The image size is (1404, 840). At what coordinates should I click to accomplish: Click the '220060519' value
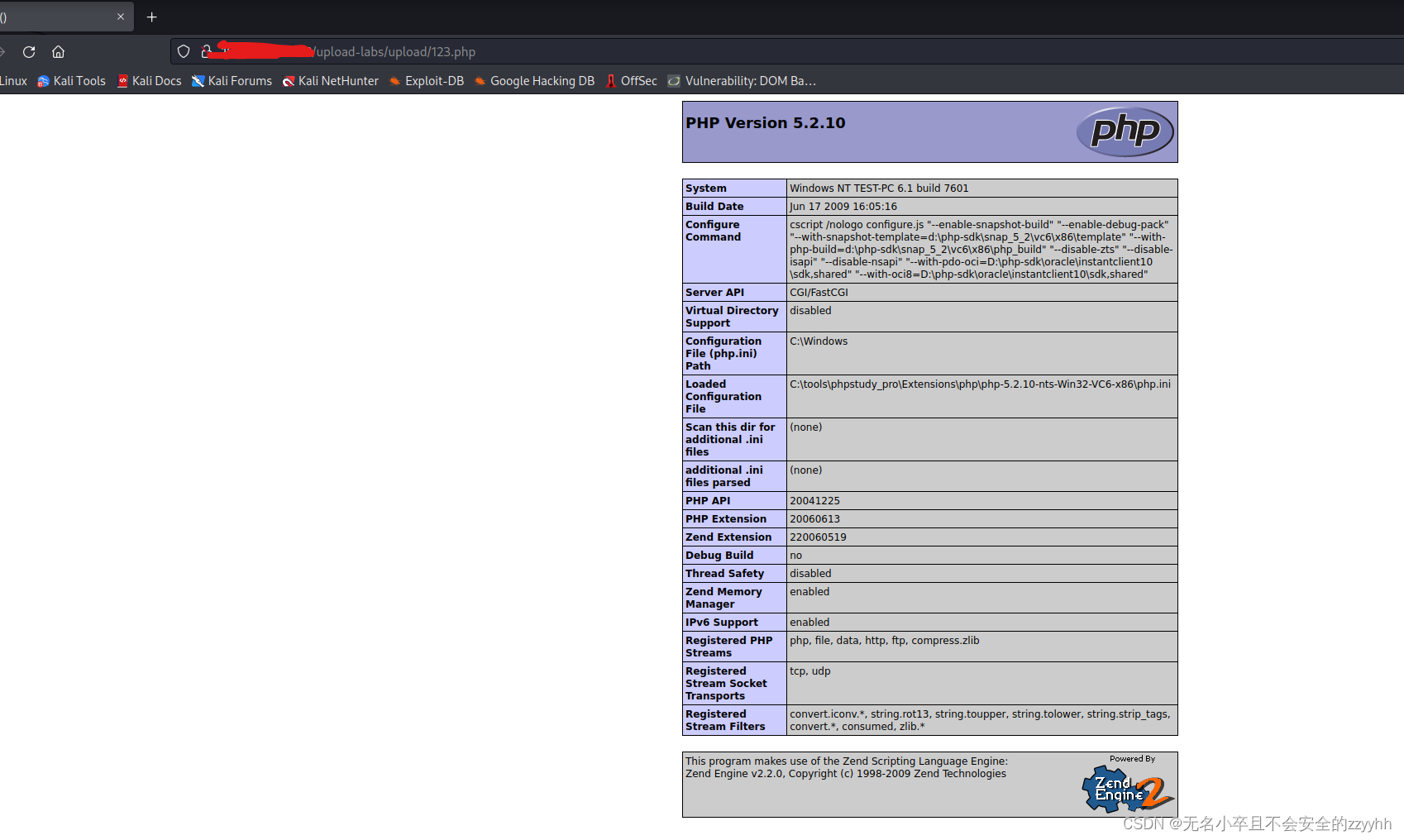pos(818,537)
